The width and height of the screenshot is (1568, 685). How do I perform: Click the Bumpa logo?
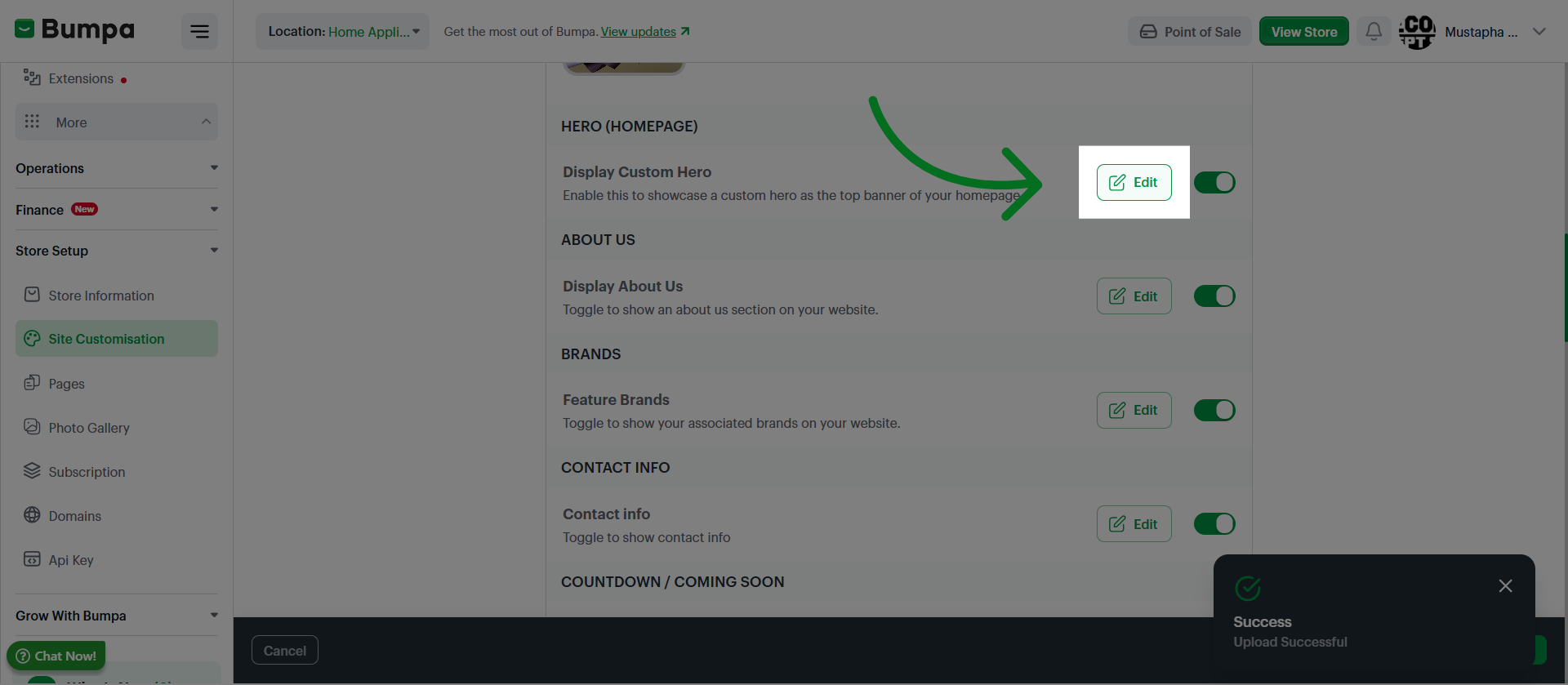click(74, 30)
